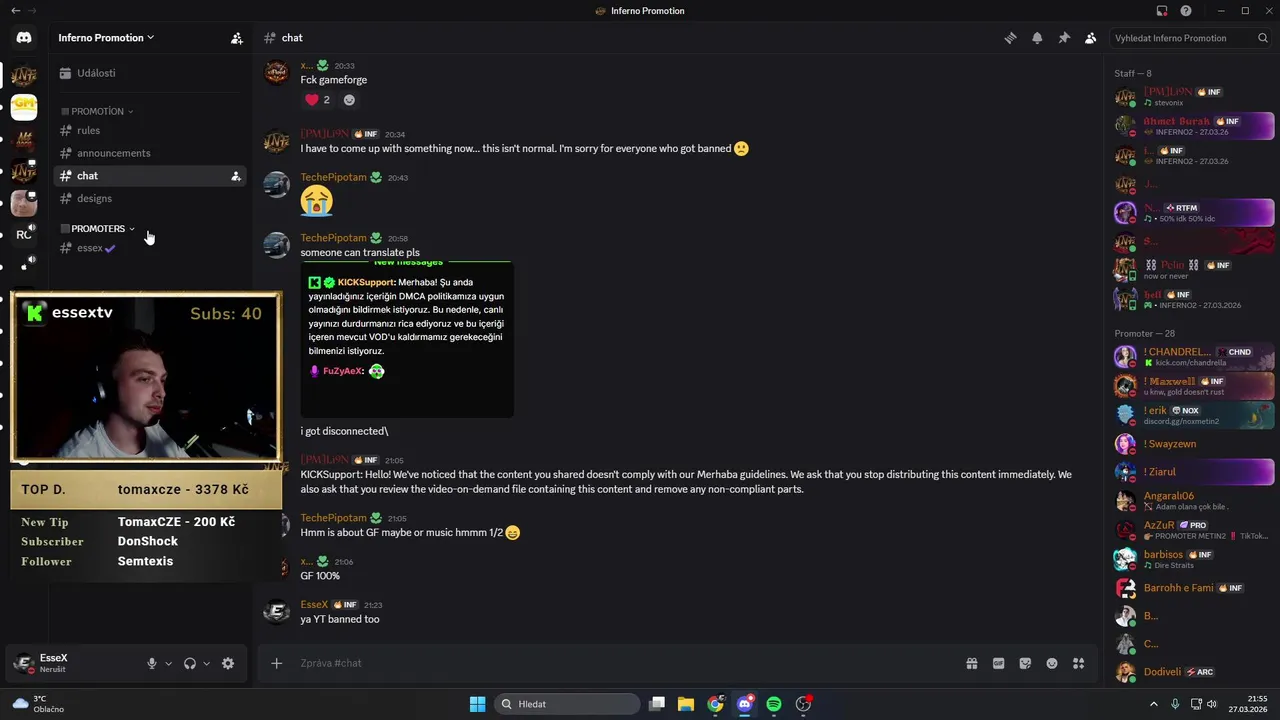Open the essex channel
This screenshot has height=720, width=1280.
coord(149,248)
